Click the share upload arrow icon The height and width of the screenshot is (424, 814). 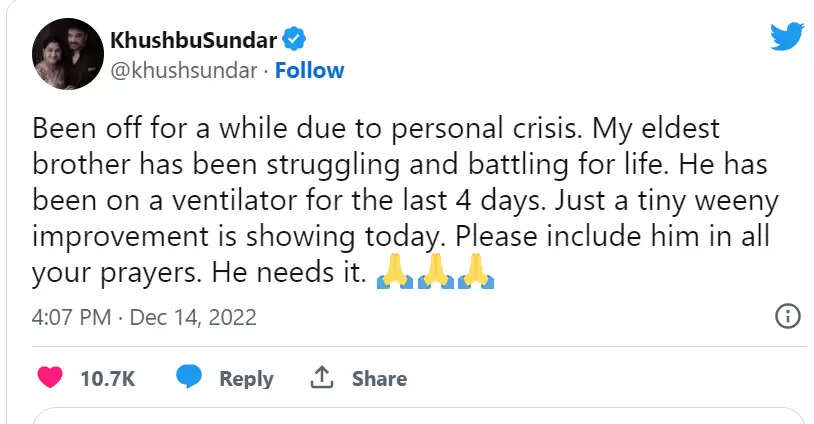click(321, 377)
